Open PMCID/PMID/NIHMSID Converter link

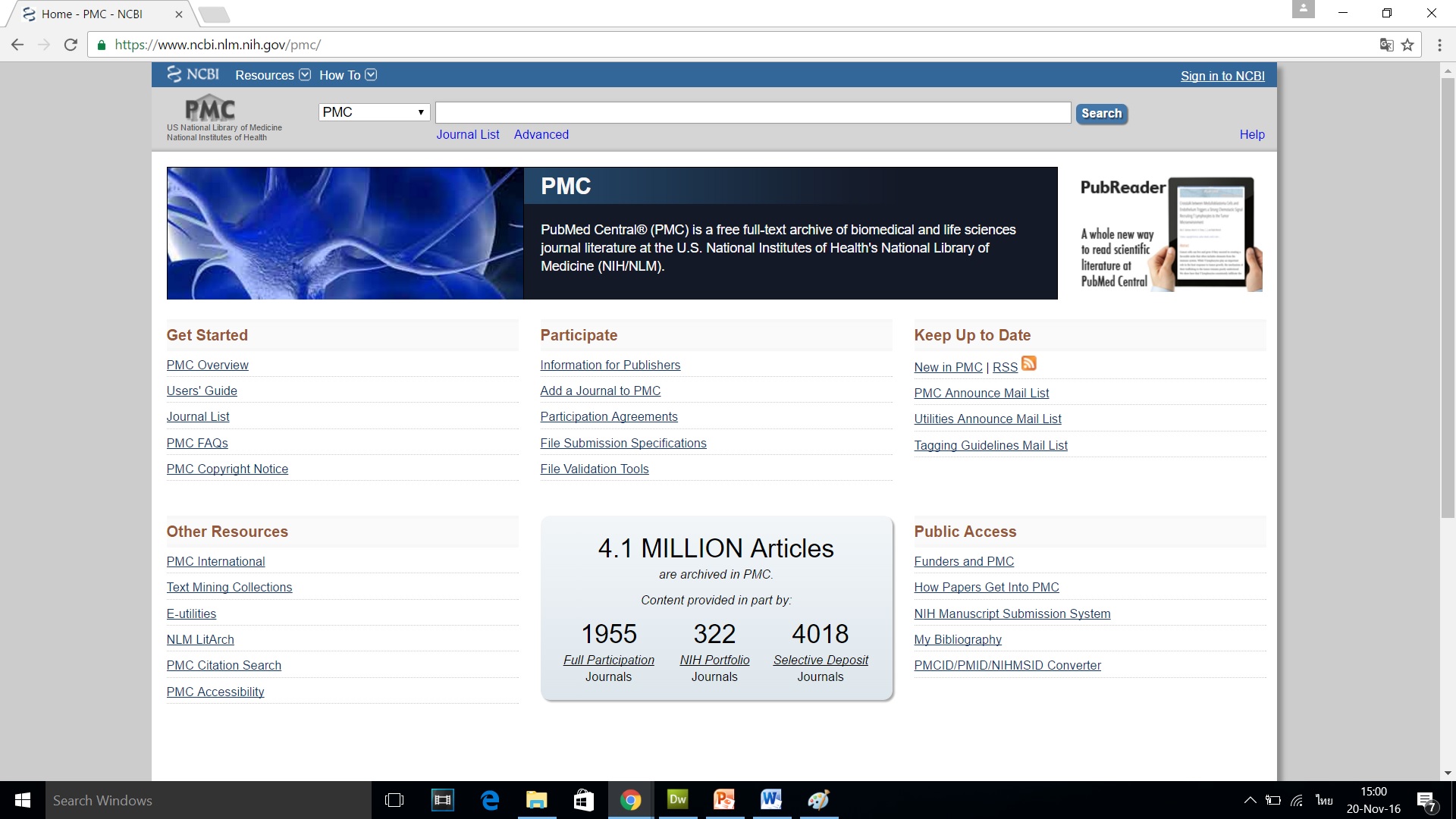[1008, 665]
